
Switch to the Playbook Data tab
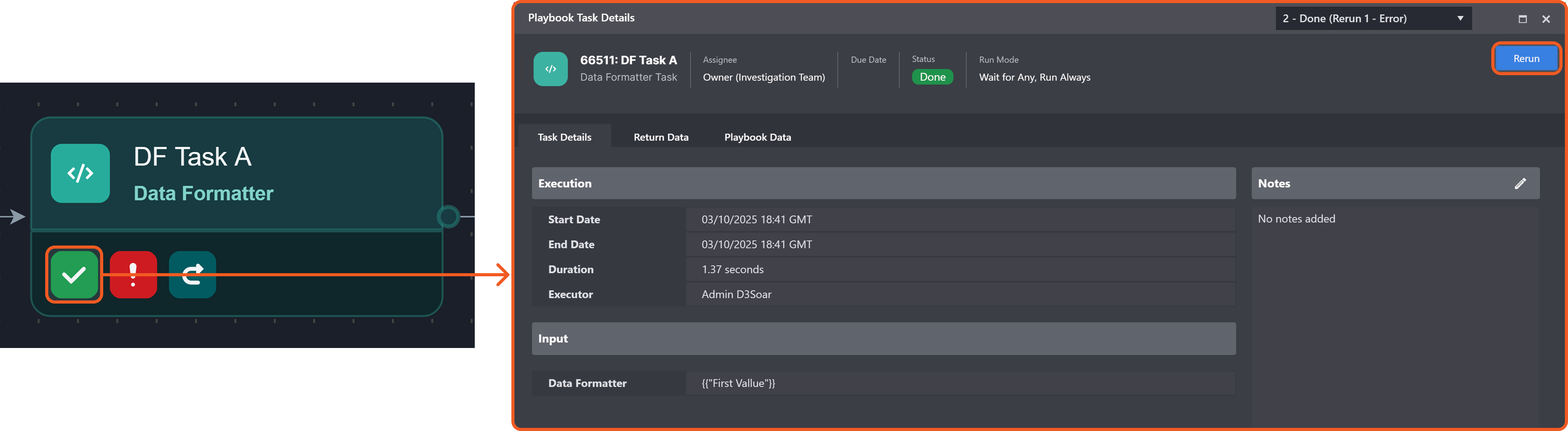[x=757, y=137]
